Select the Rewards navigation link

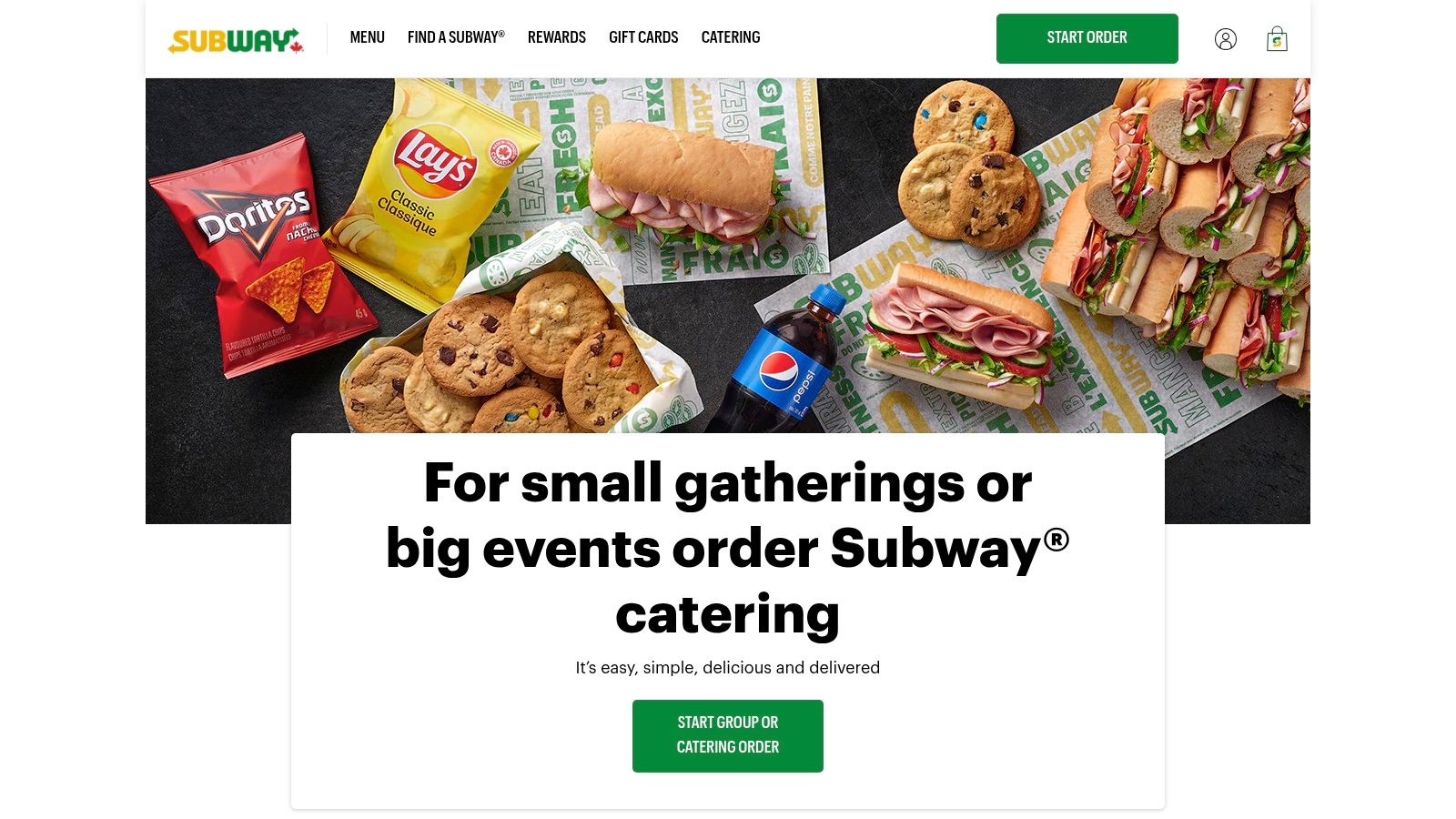click(557, 37)
